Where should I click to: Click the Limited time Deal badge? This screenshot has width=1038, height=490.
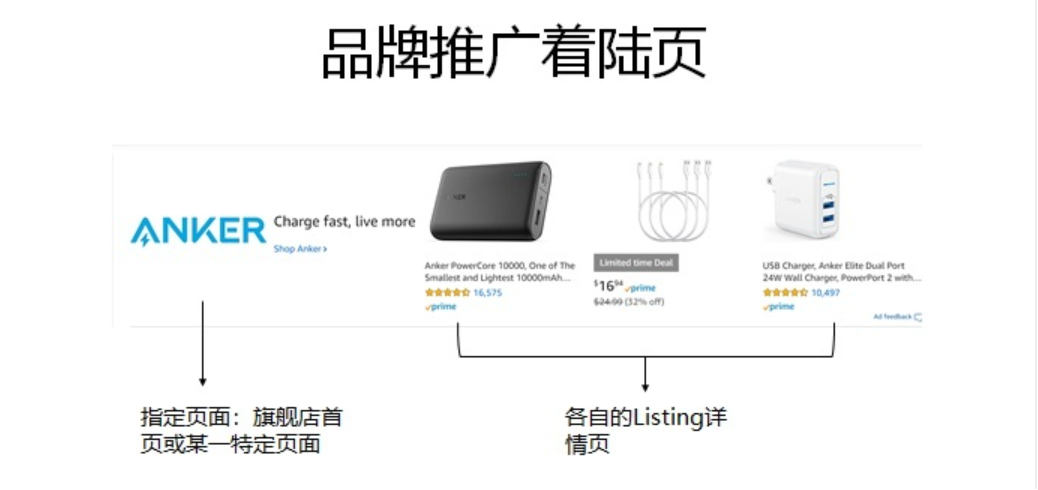[635, 262]
